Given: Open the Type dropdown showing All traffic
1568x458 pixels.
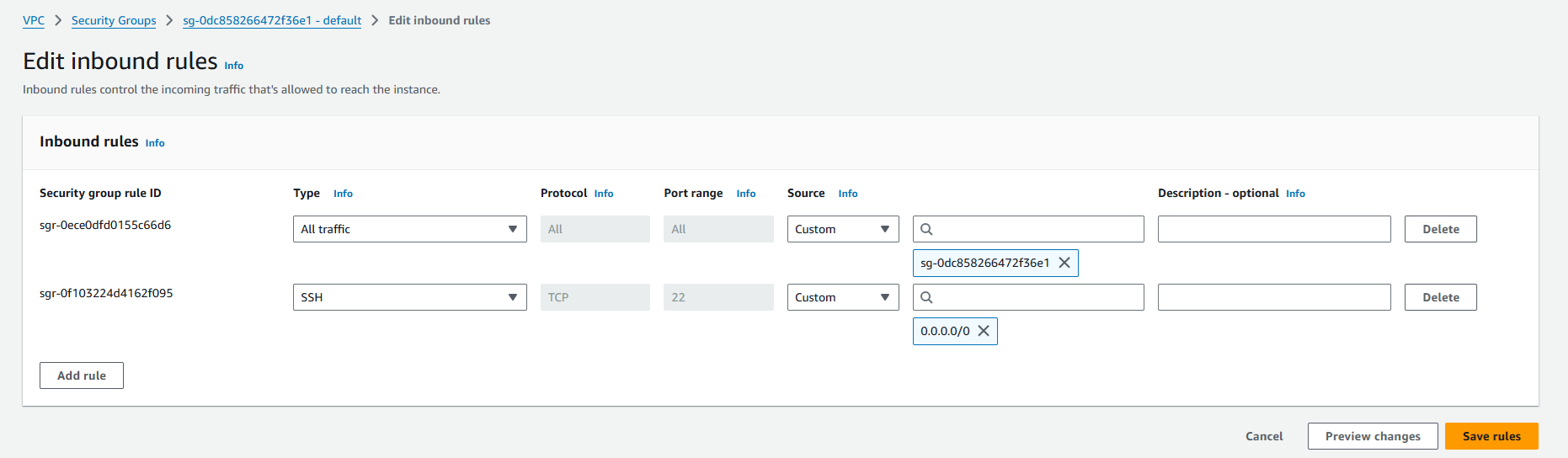Looking at the screenshot, I should pos(409,229).
